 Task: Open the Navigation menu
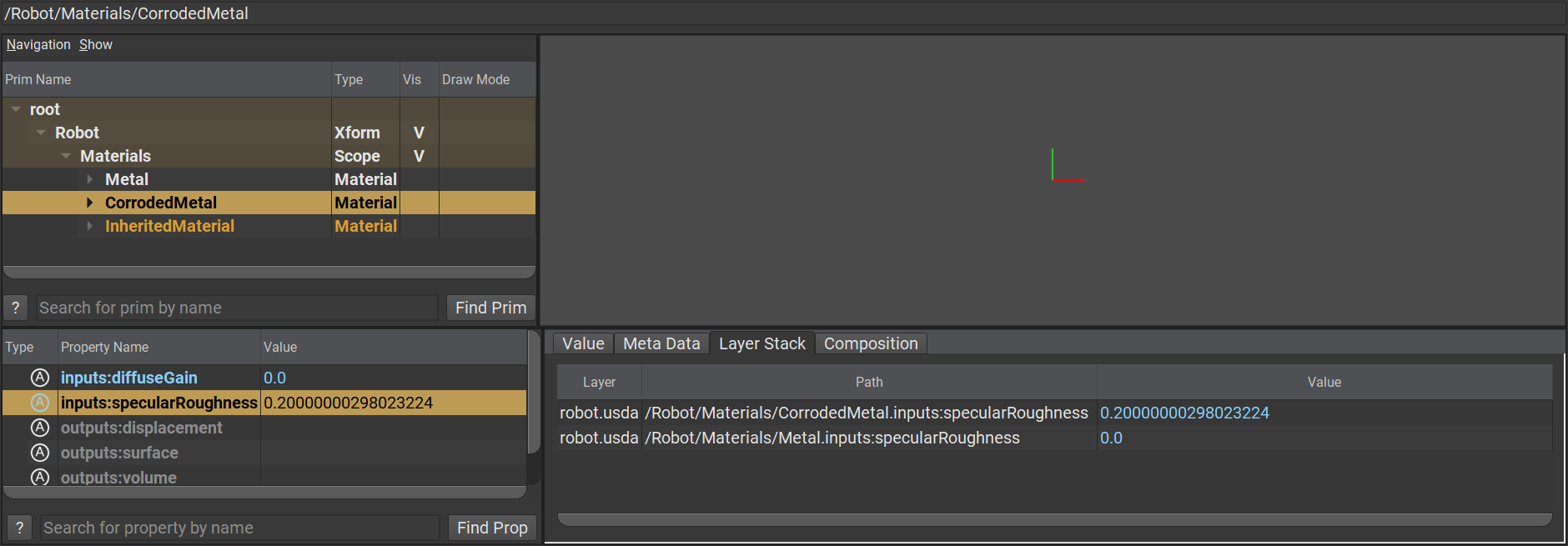[38, 45]
